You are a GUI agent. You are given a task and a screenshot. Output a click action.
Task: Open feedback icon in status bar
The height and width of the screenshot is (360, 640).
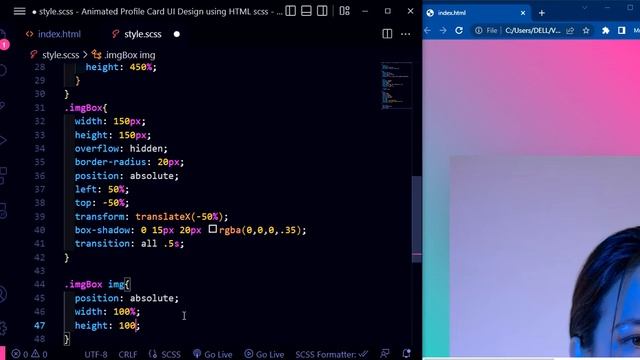(x=384, y=354)
